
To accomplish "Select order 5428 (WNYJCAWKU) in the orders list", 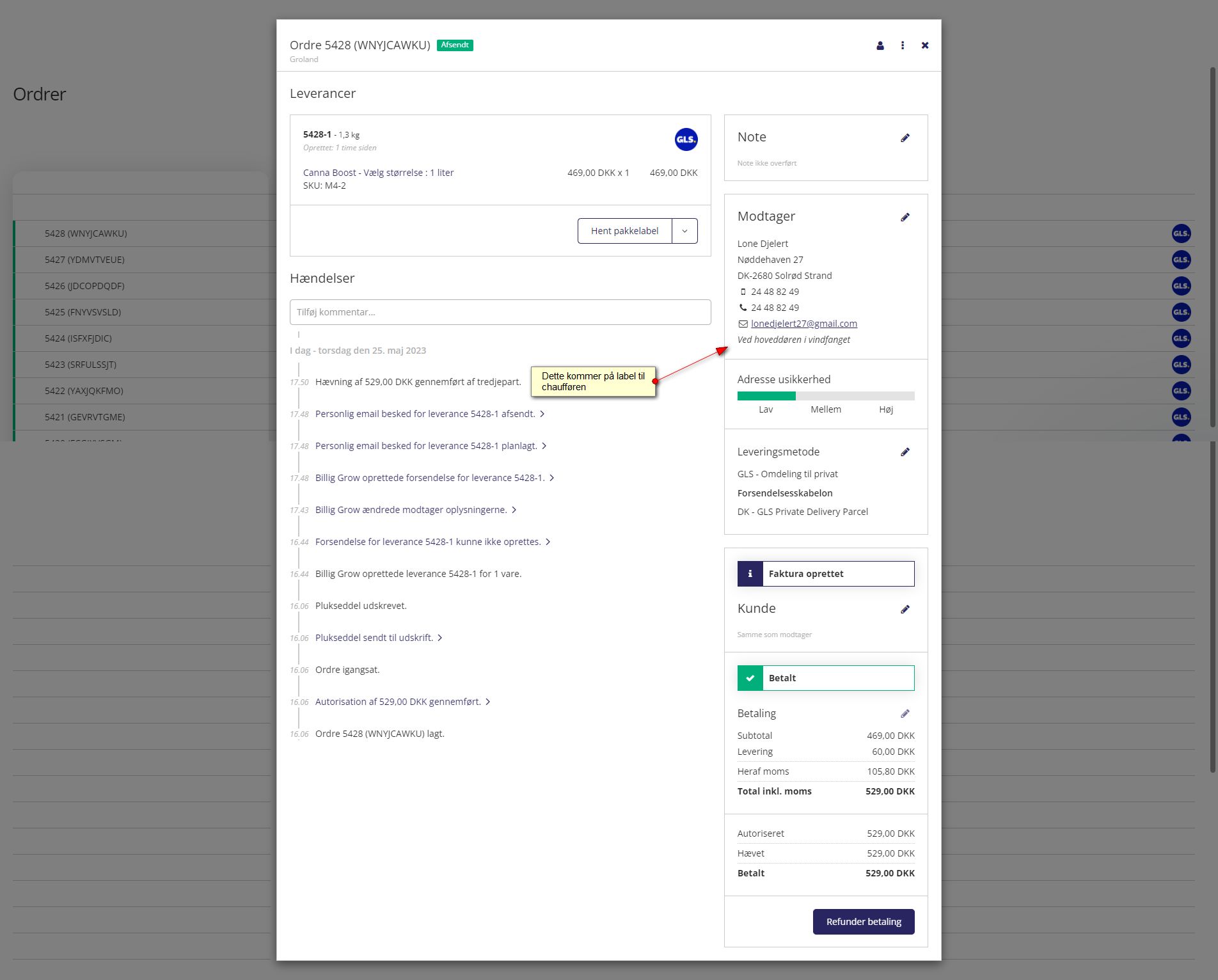I will [86, 233].
